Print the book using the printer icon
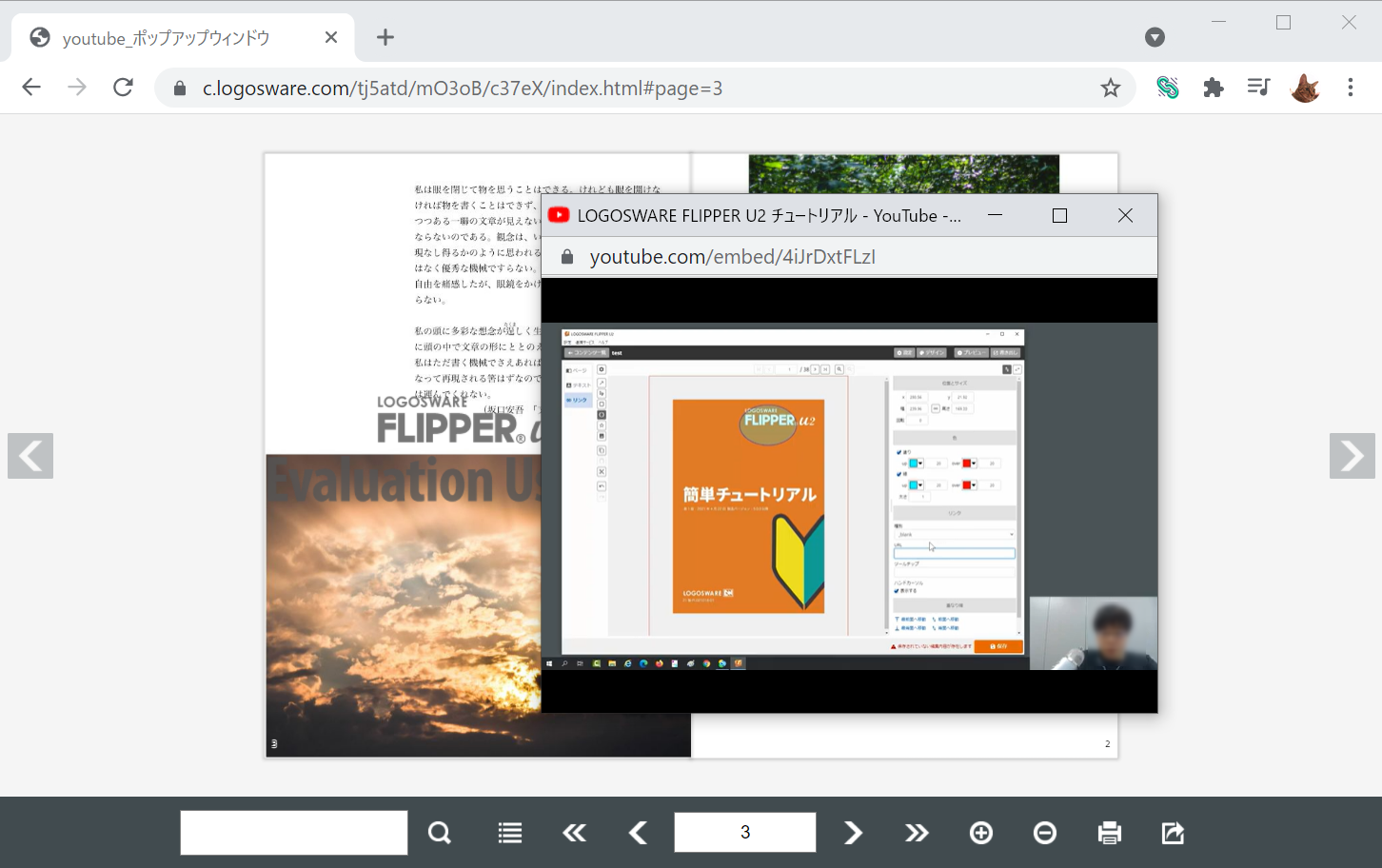Viewport: 1382px width, 868px height. [1109, 833]
